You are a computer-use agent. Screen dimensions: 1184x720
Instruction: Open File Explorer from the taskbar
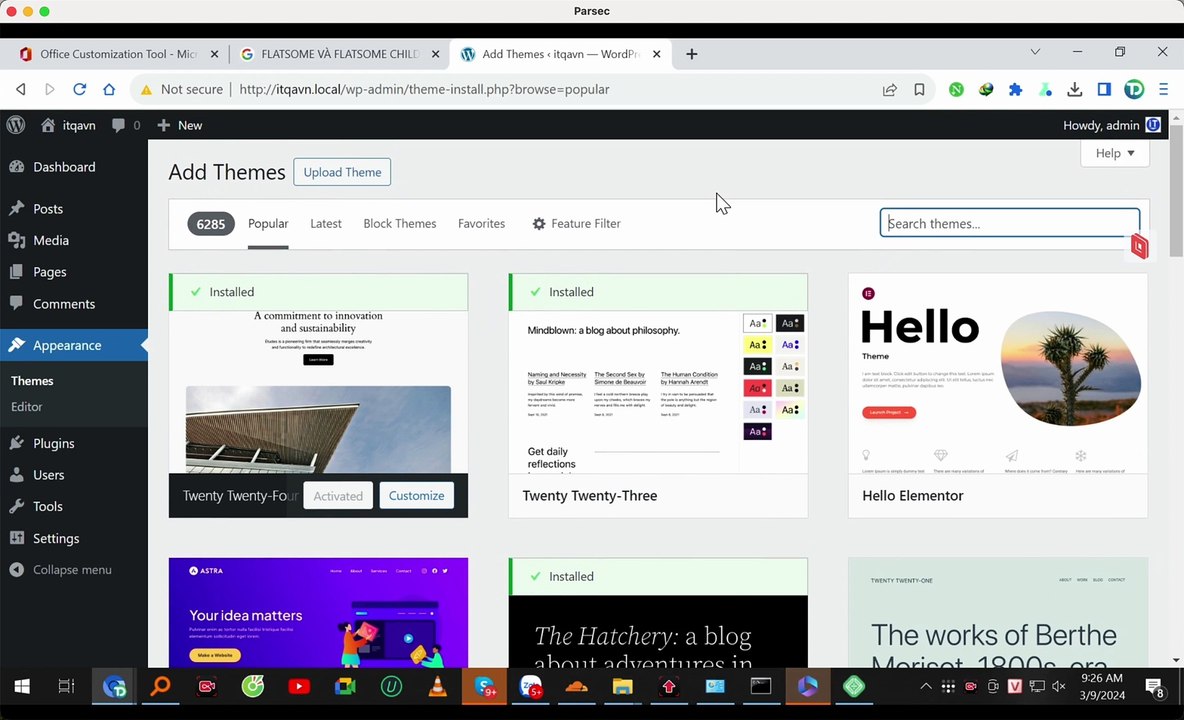622,686
